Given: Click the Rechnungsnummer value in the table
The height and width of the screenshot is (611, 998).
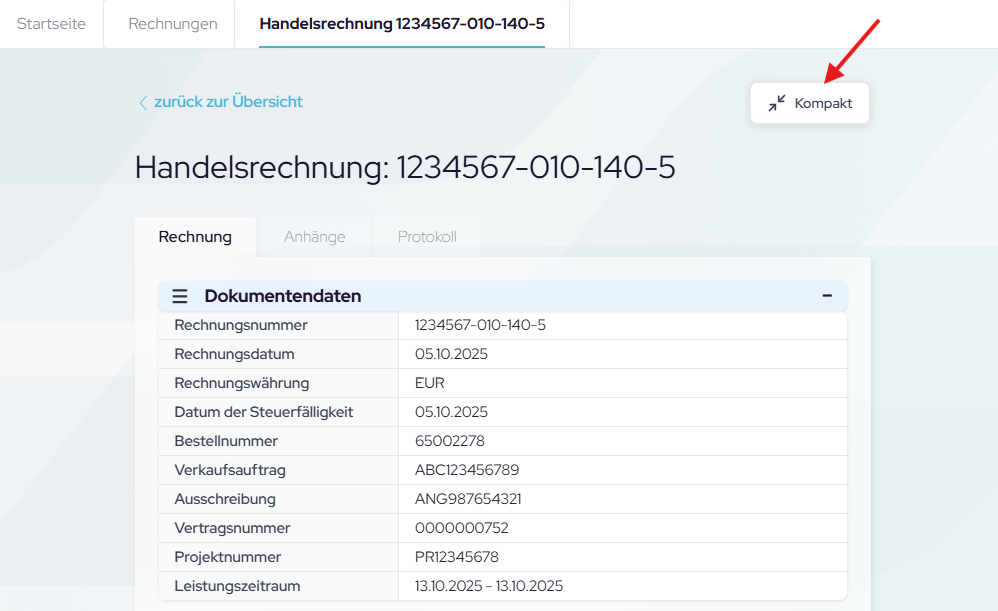Looking at the screenshot, I should click(x=480, y=325).
